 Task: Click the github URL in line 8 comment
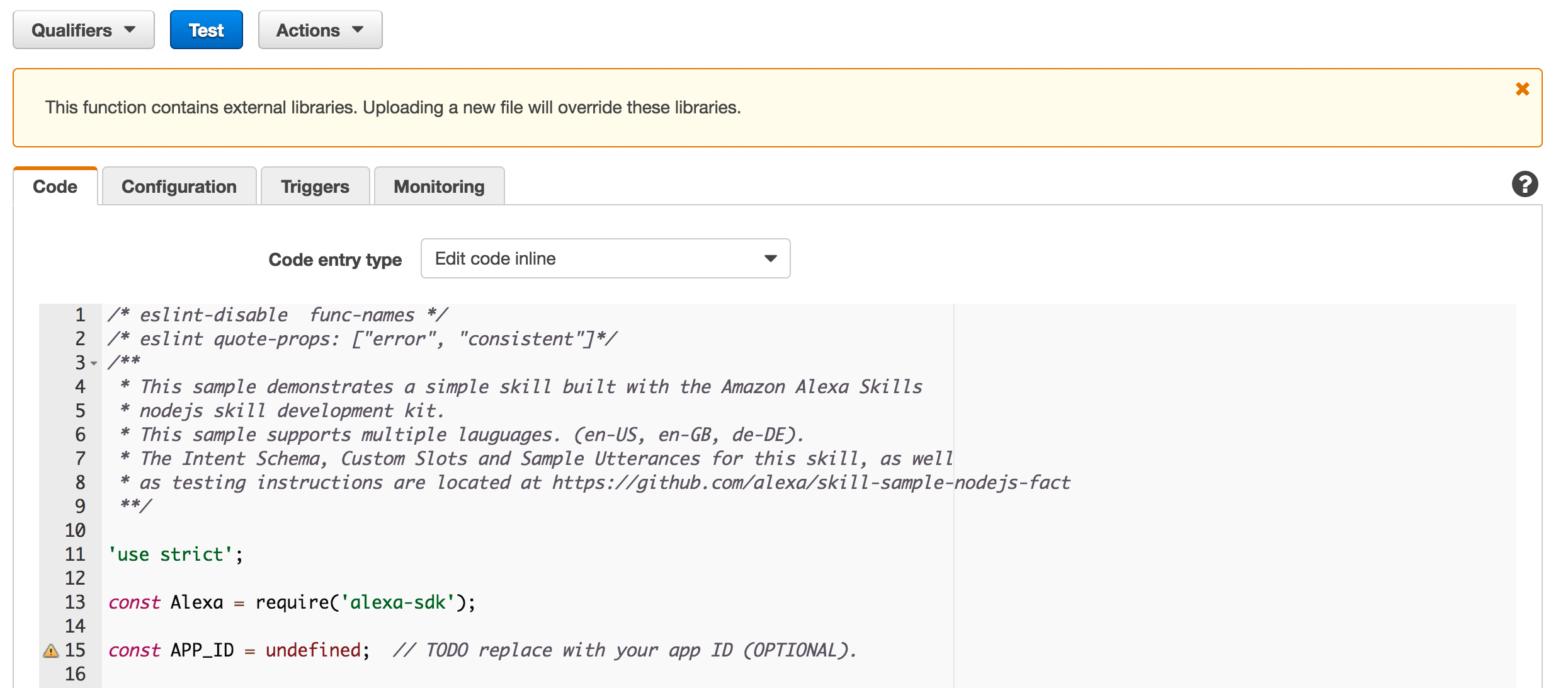811,483
